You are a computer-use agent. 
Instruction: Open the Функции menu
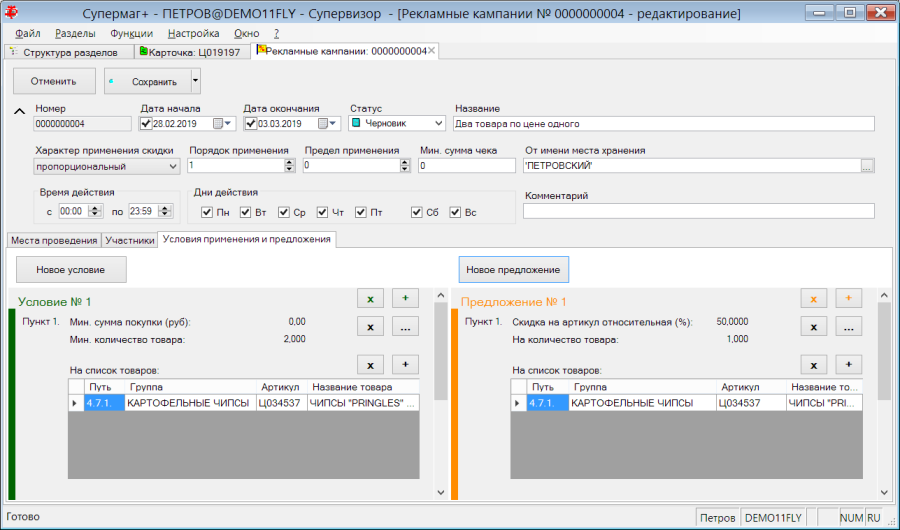click(x=131, y=33)
